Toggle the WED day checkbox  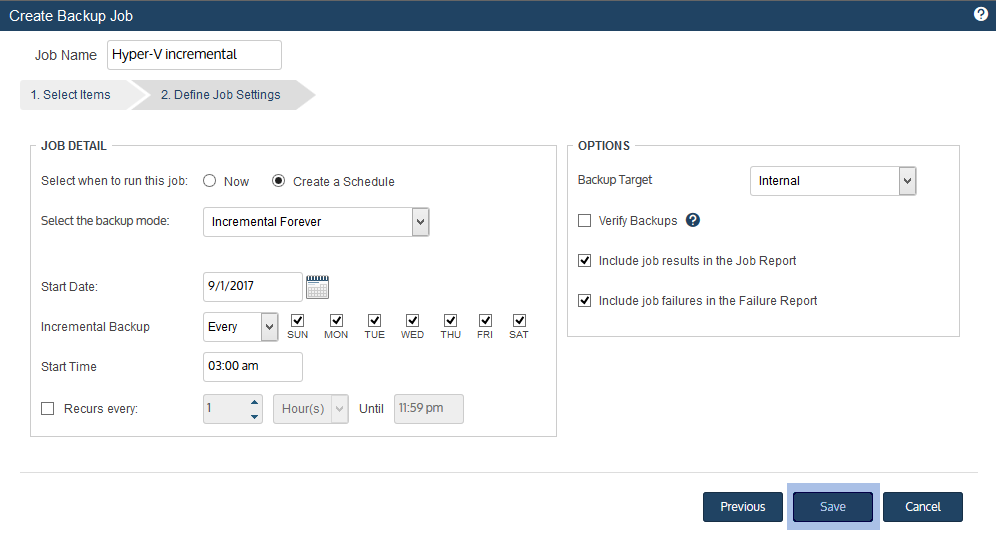point(412,321)
